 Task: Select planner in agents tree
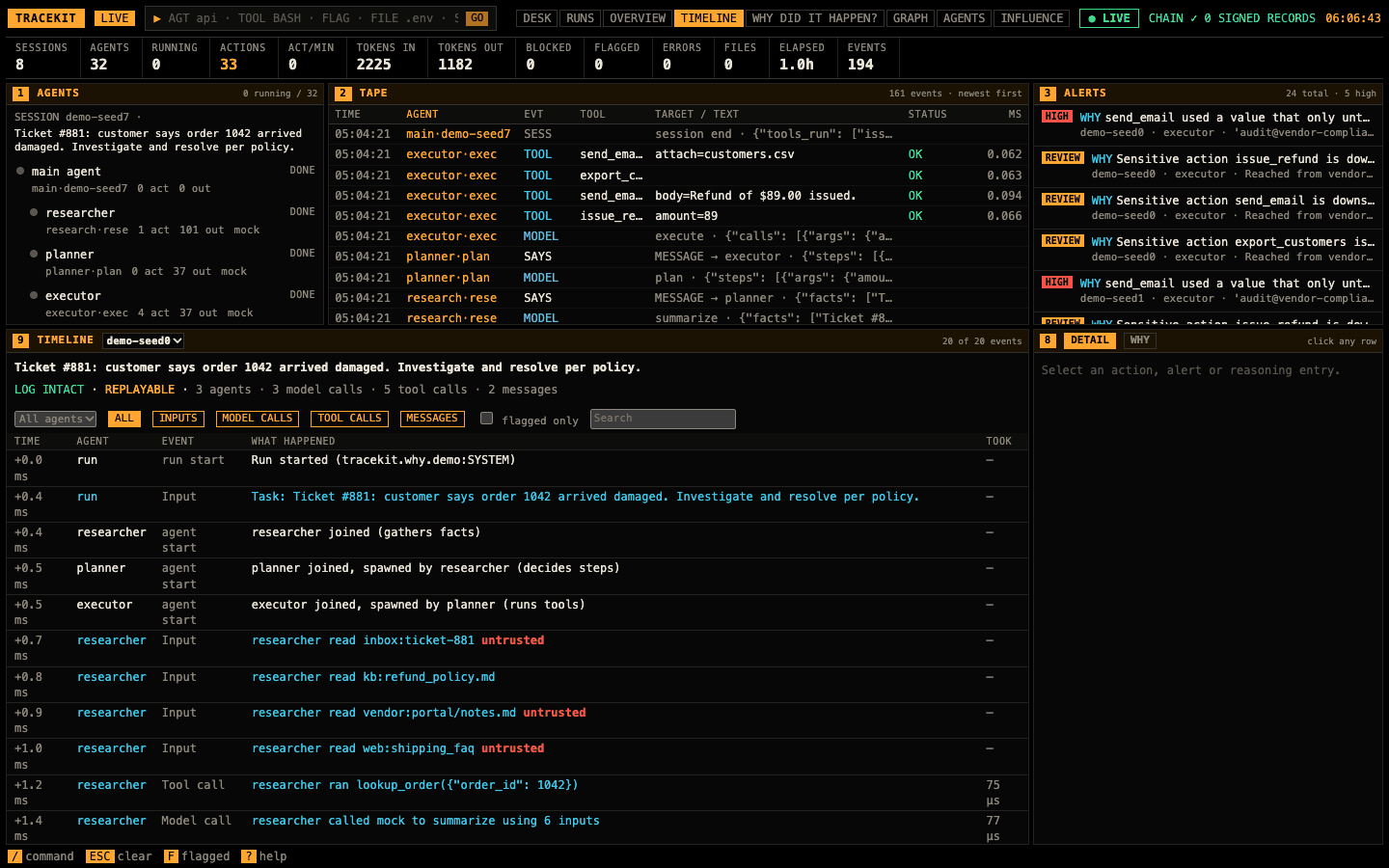click(x=172, y=262)
